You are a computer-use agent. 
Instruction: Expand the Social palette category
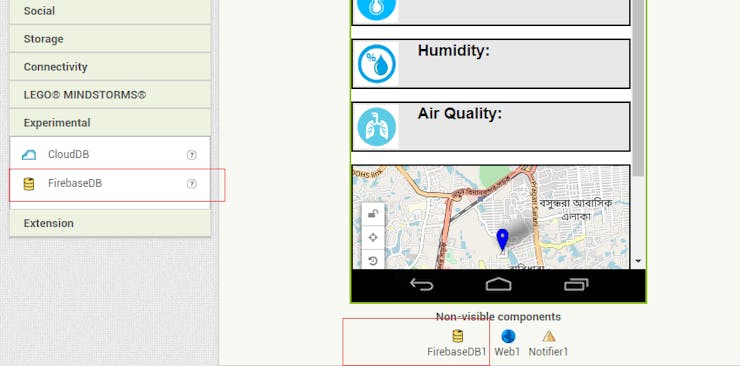[110, 11]
